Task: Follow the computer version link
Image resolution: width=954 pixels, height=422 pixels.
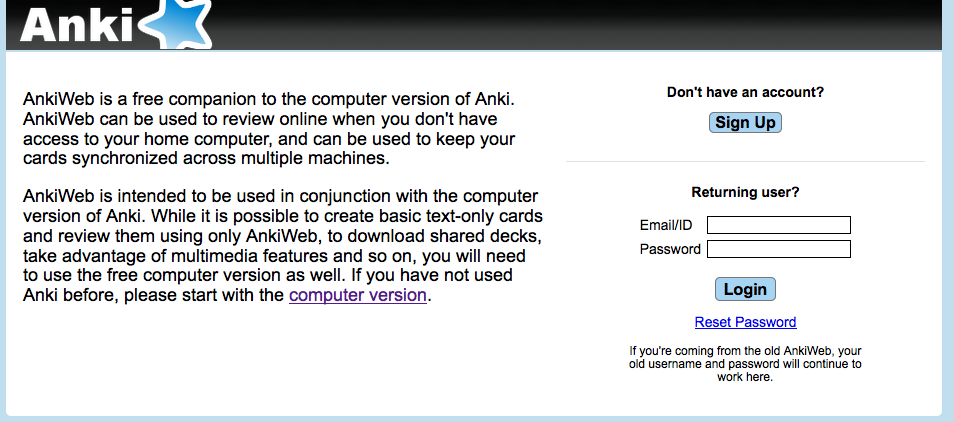Action: tap(358, 296)
